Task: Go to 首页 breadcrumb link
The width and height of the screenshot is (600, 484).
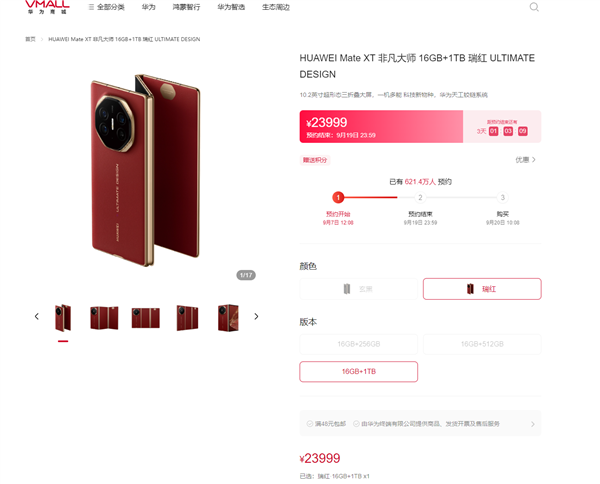Action: 30,39
